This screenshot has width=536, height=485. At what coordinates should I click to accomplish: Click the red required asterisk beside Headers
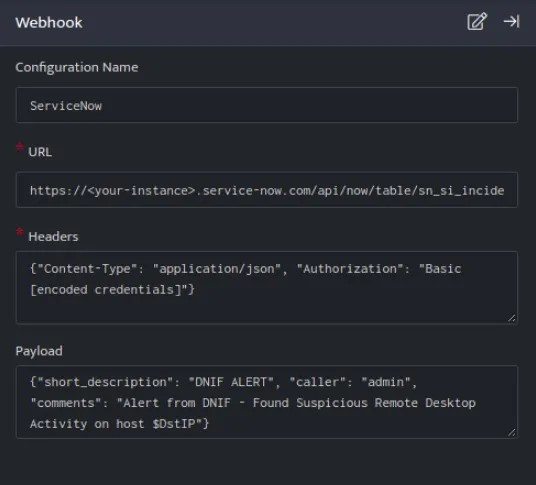tap(19, 232)
